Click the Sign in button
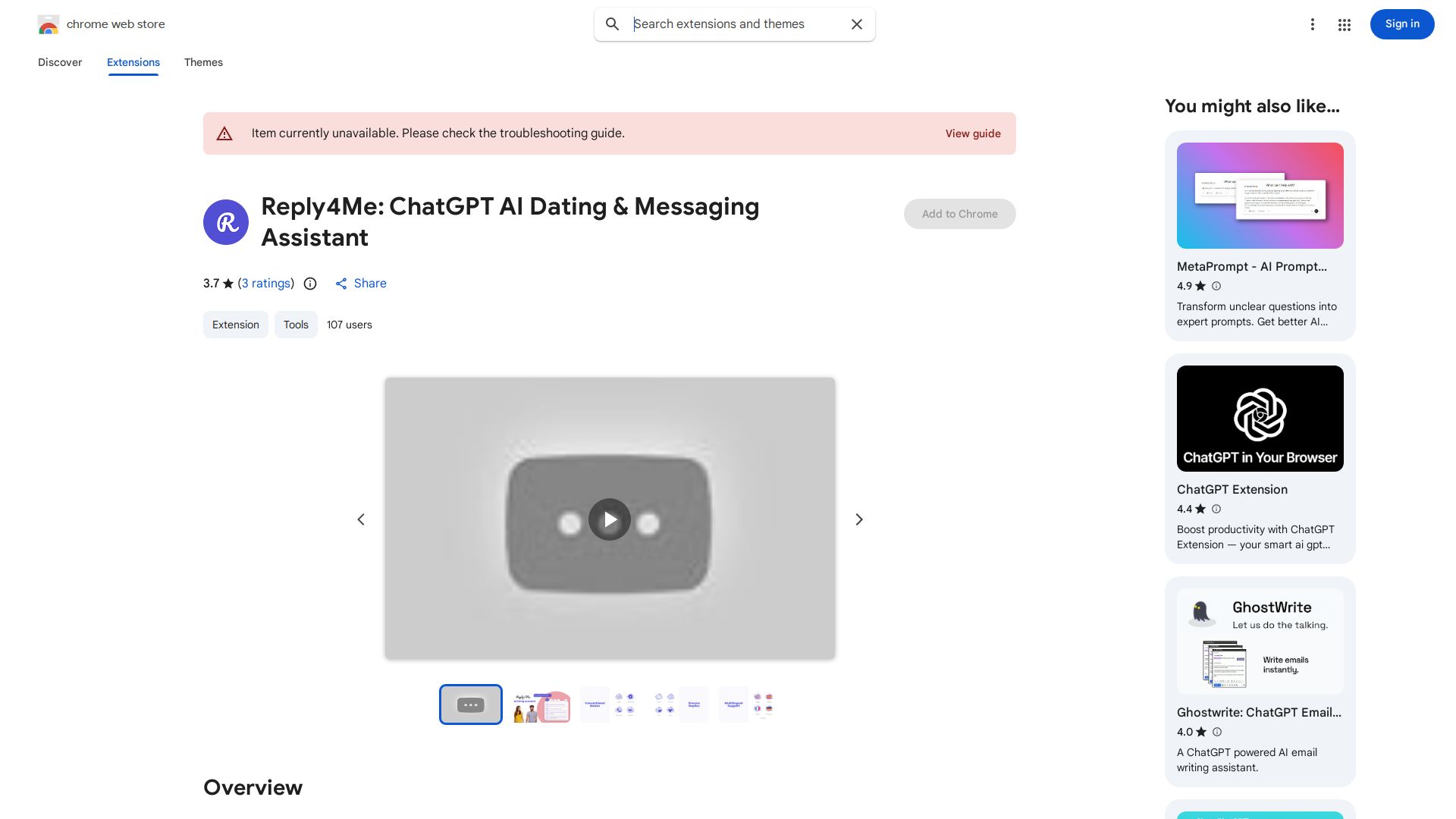This screenshot has height=819, width=1456. pos(1401,24)
